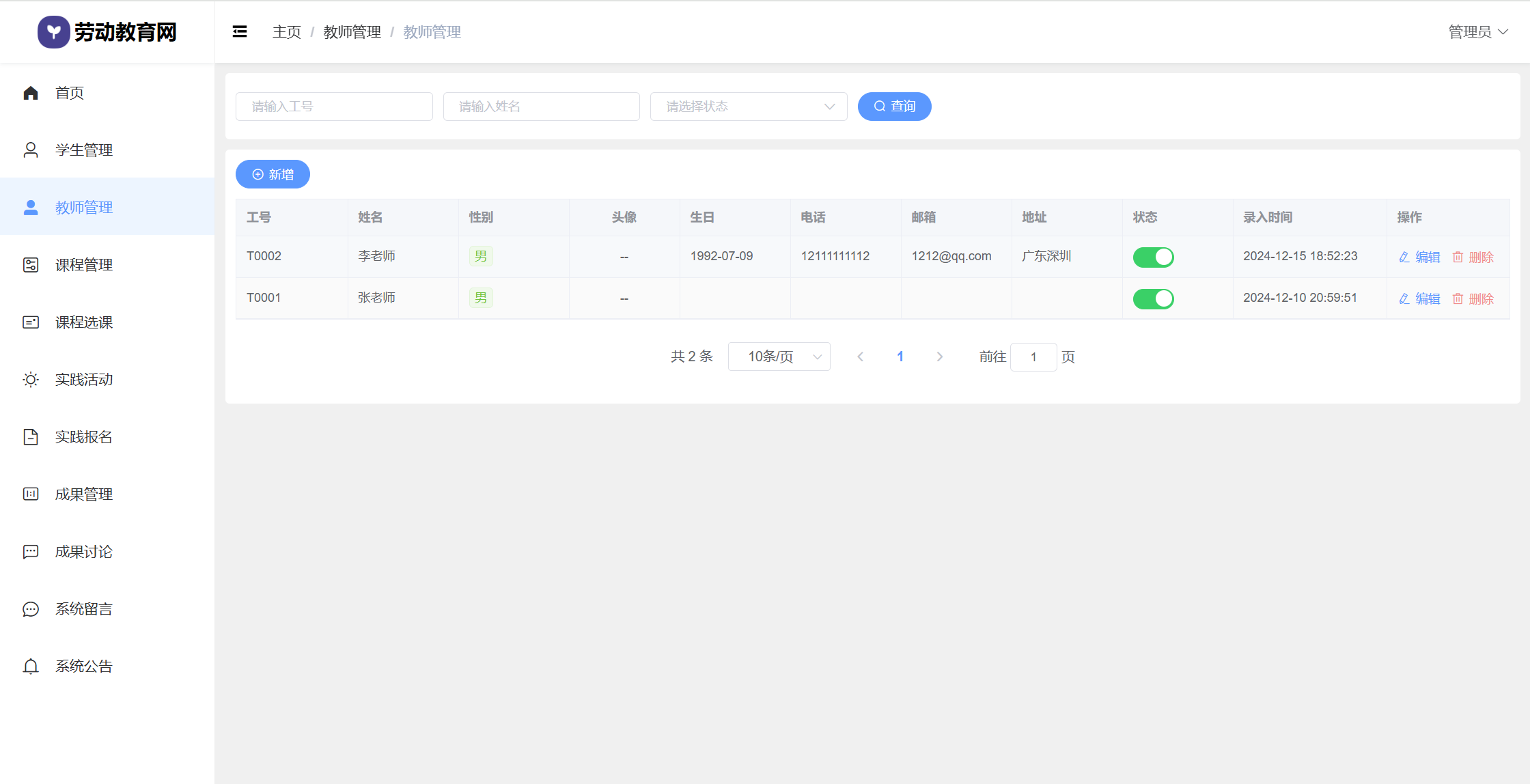
Task: Click the home icon beside 首页
Action: click(31, 93)
